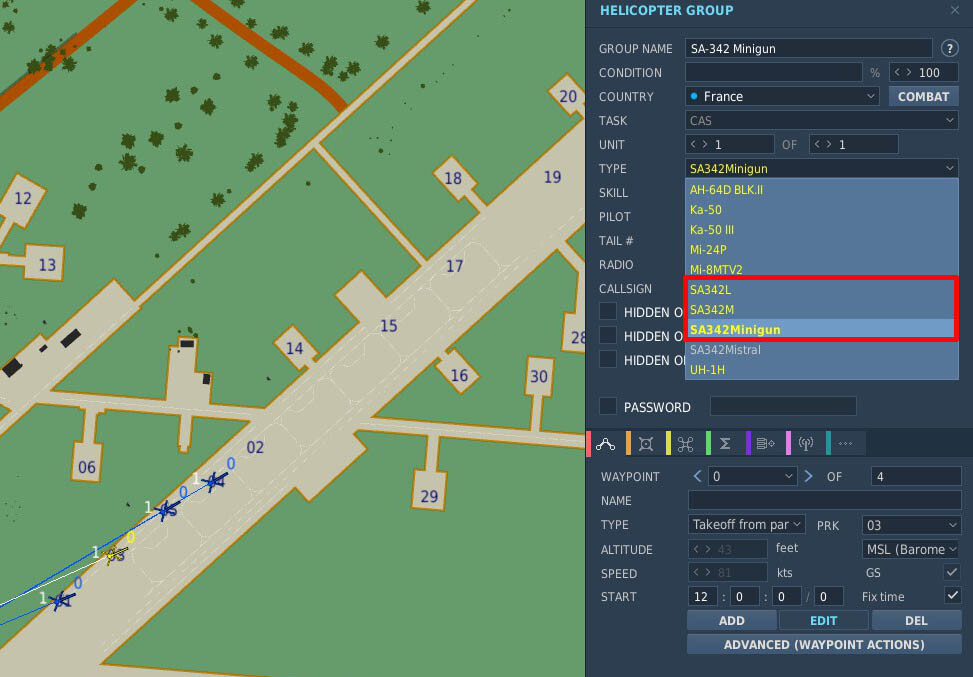
Task: Go to the next waypoint with the right arrow
Action: pos(808,476)
